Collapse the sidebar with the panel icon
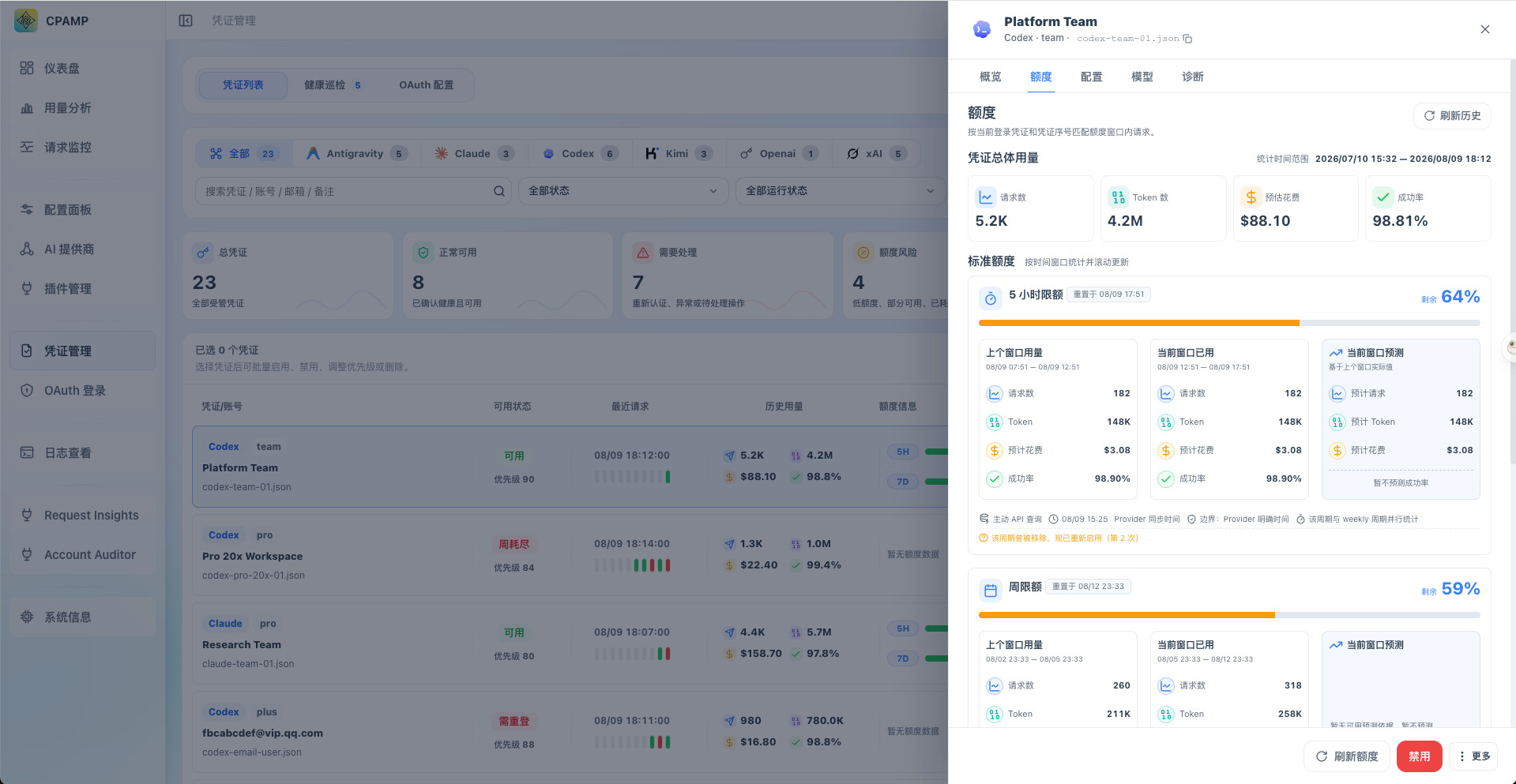 pos(186,21)
